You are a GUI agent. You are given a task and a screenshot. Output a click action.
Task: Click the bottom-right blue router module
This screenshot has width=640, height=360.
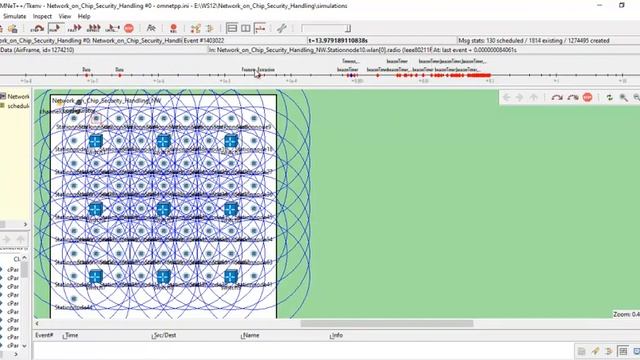(231, 276)
